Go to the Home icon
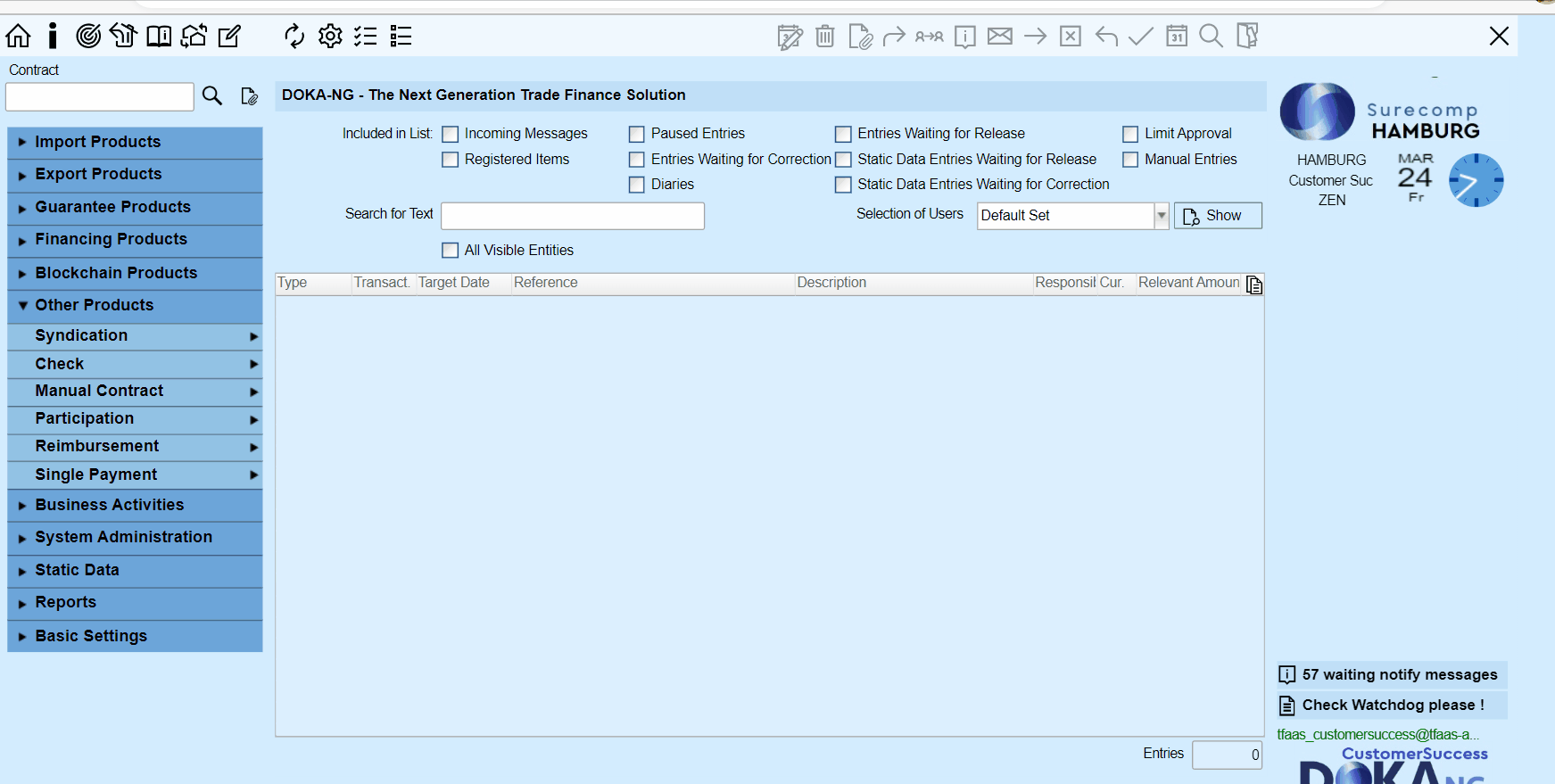The height and width of the screenshot is (784, 1555). (x=18, y=36)
